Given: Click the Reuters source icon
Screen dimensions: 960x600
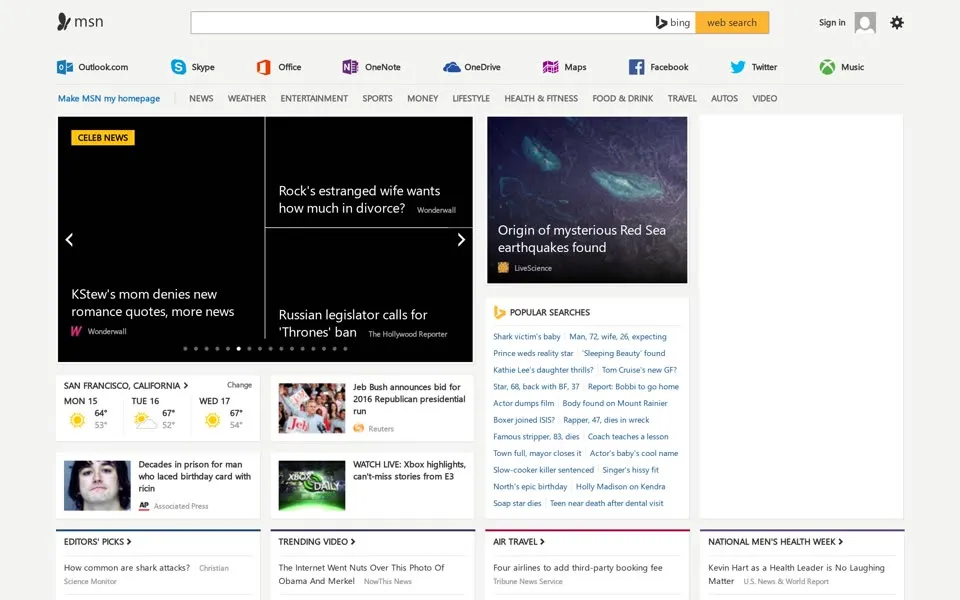Looking at the screenshot, I should coord(359,429).
